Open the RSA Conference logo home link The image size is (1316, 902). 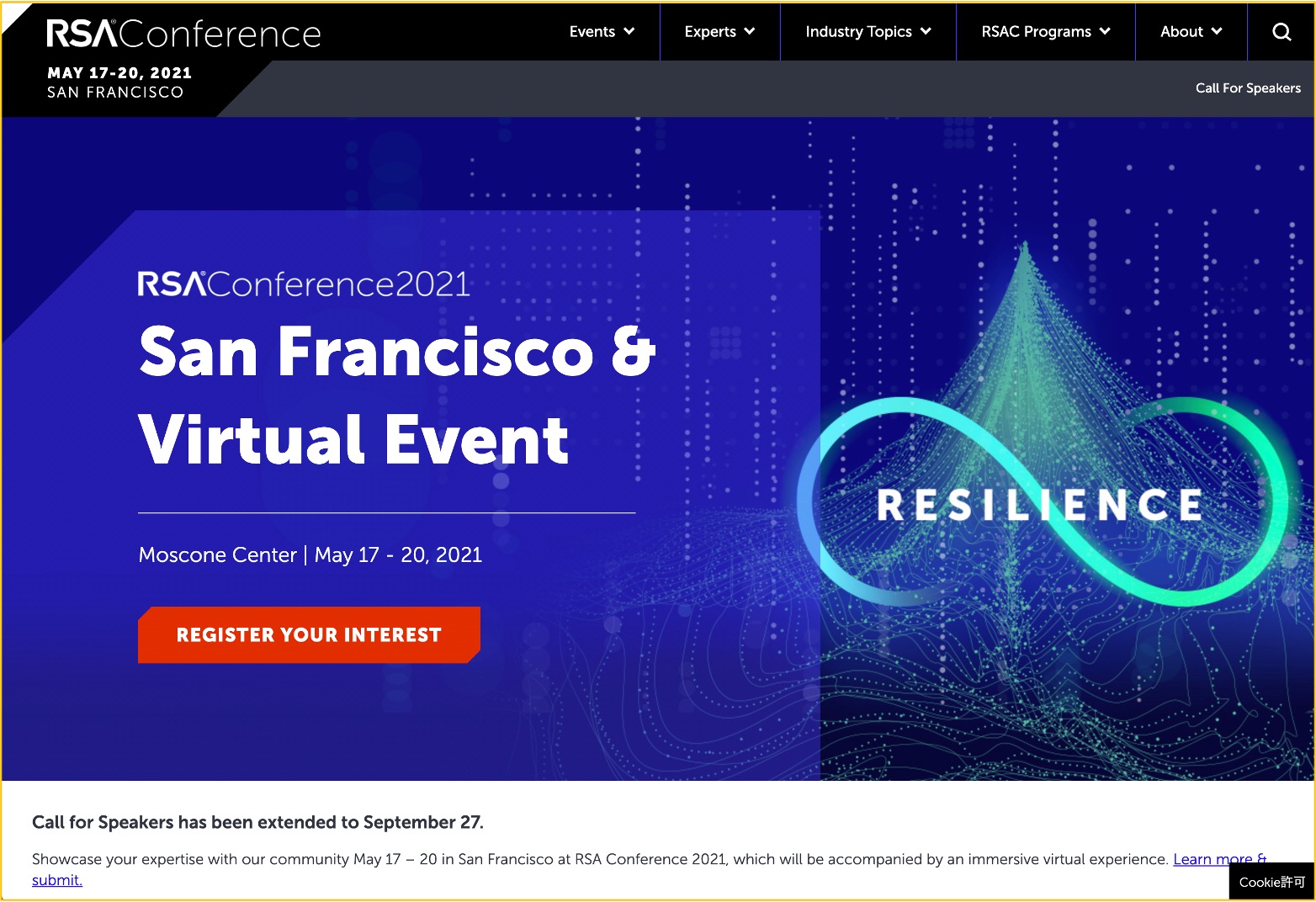tap(183, 34)
